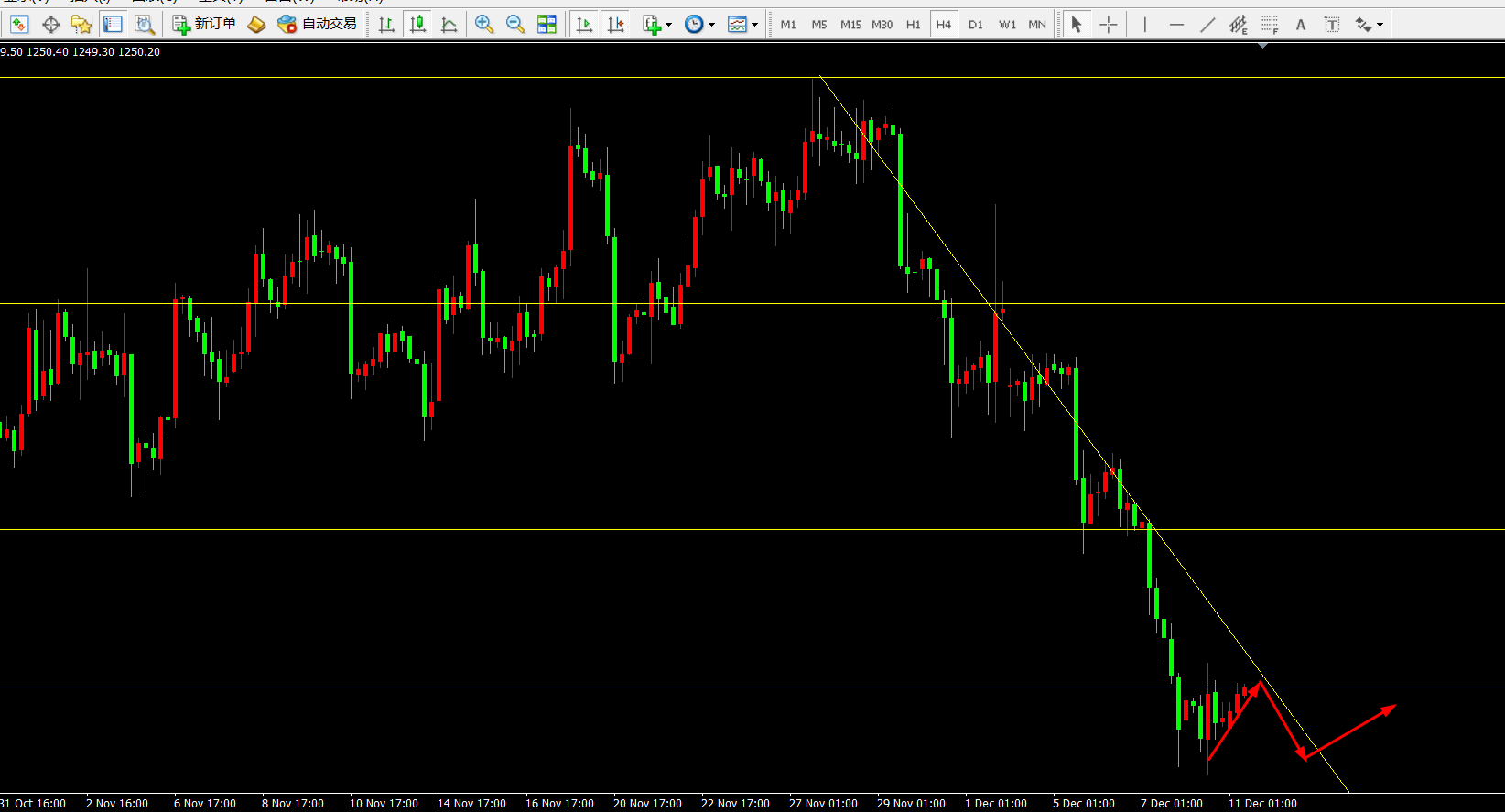Switch chart to candlestick style
Viewport: 1505px width, 812px height.
pyautogui.click(x=418, y=25)
